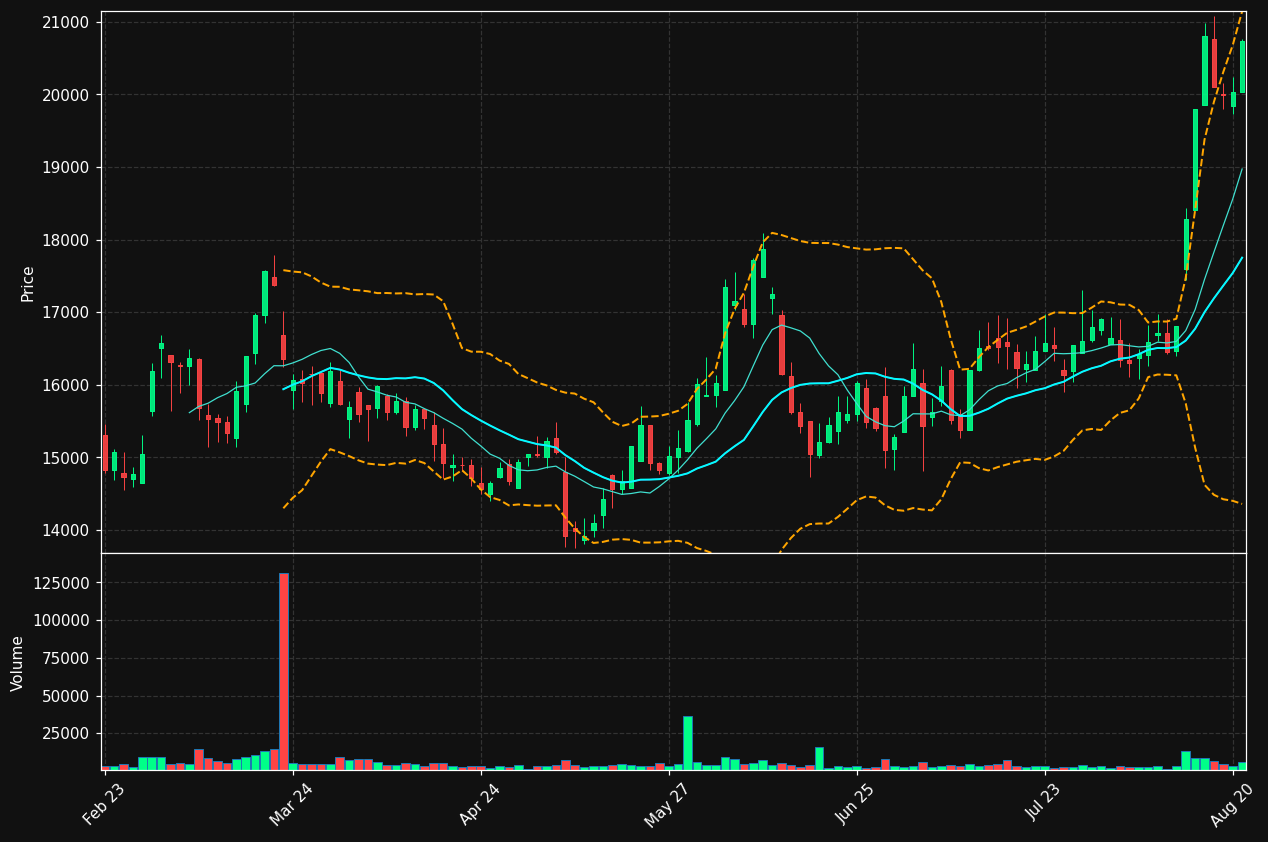Click the 18000 price axis label
1268x842 pixels.
pyautogui.click(x=67, y=240)
